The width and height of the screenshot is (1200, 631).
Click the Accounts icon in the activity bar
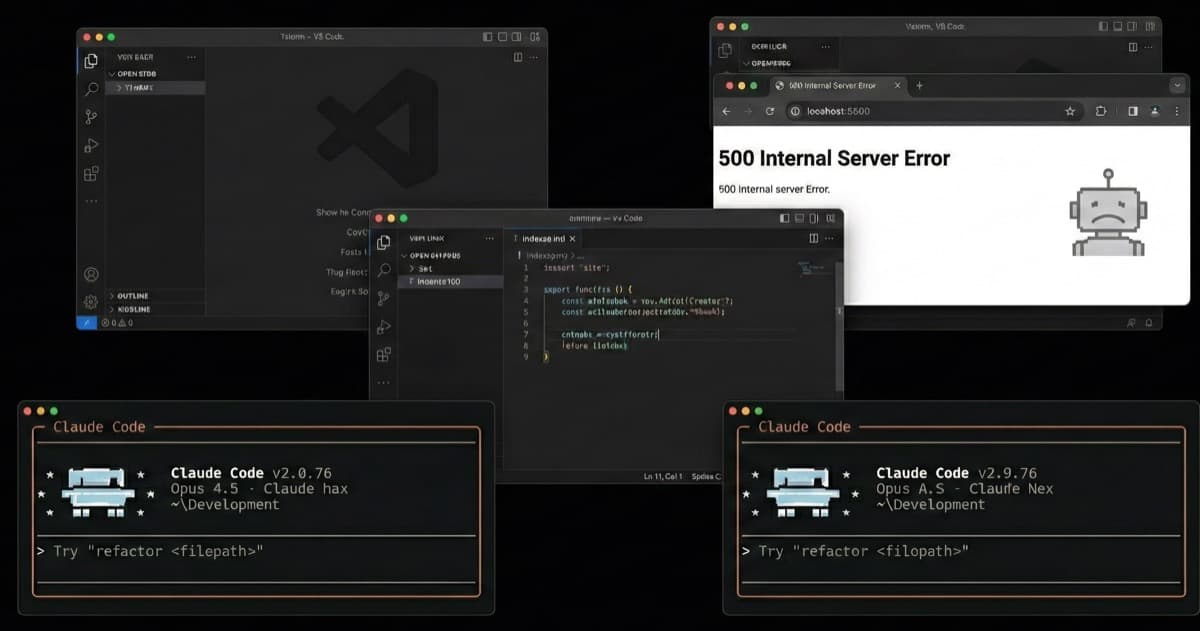tap(91, 273)
